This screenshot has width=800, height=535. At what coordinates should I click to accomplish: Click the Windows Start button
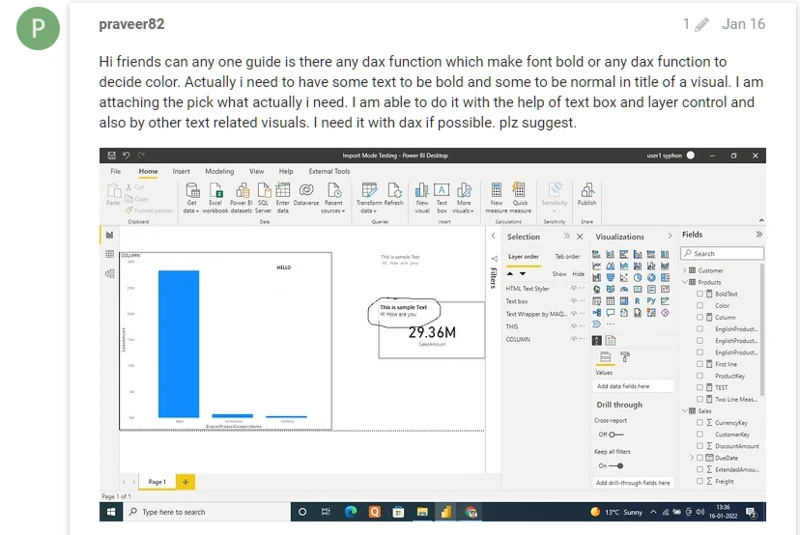point(111,512)
